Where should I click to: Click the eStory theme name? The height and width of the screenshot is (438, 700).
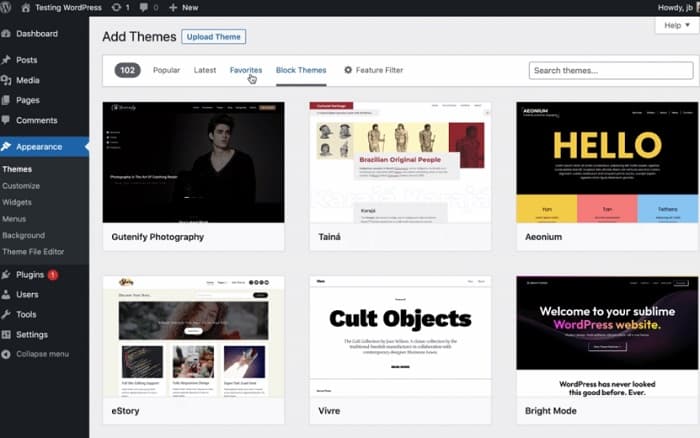(x=125, y=411)
